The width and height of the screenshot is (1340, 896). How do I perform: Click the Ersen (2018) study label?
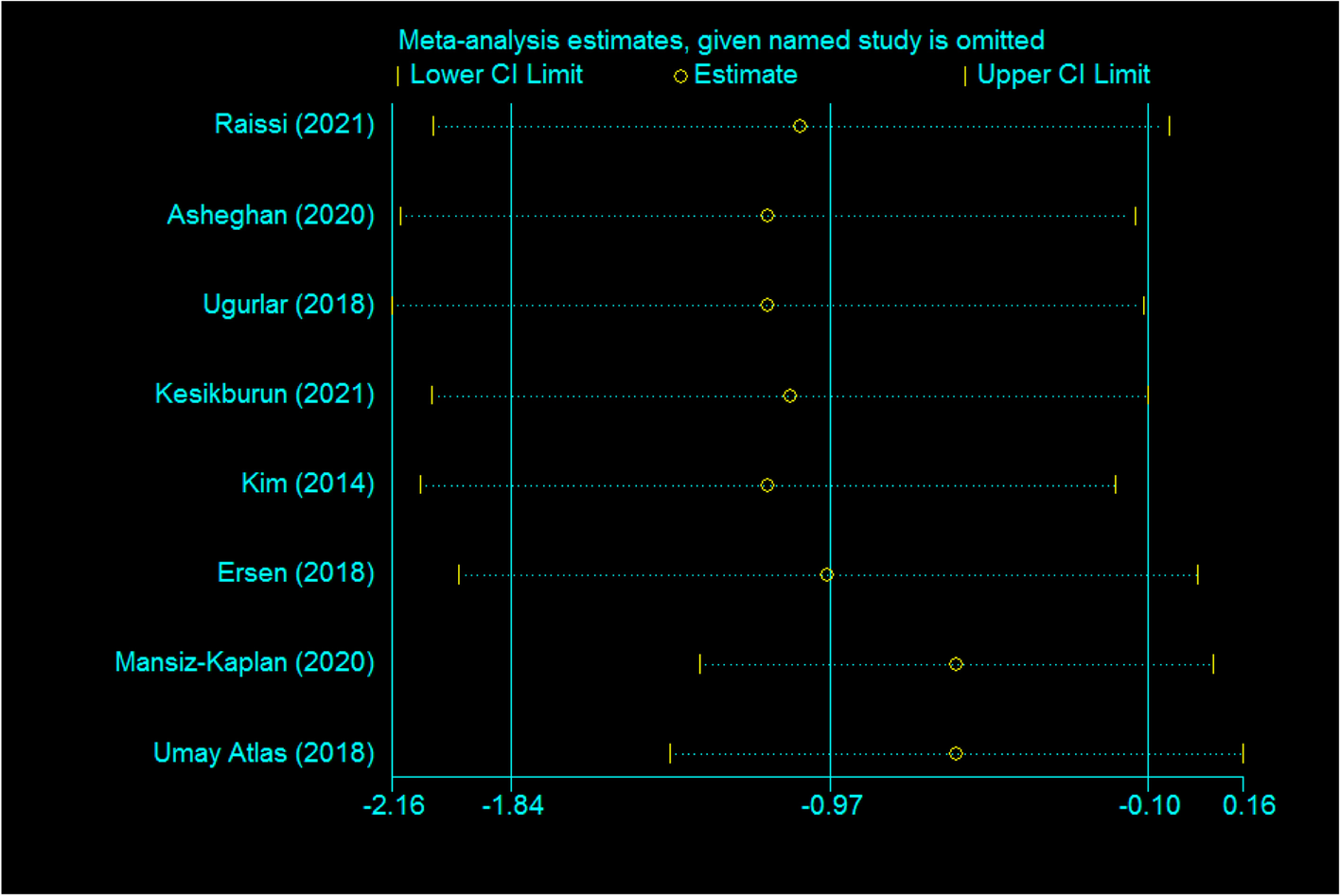point(296,572)
